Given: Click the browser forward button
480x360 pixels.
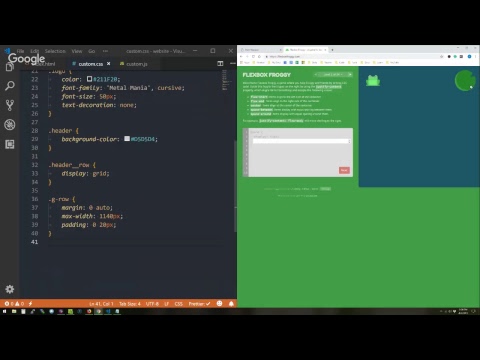Looking at the screenshot, I should click(x=247, y=56).
